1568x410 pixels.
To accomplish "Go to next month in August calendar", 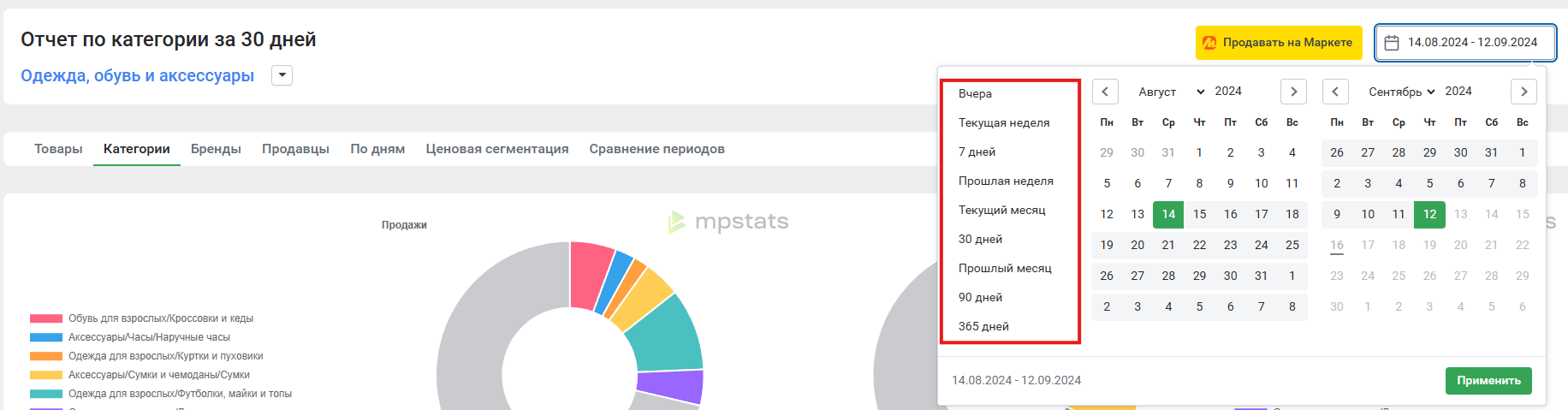I will click(1293, 92).
